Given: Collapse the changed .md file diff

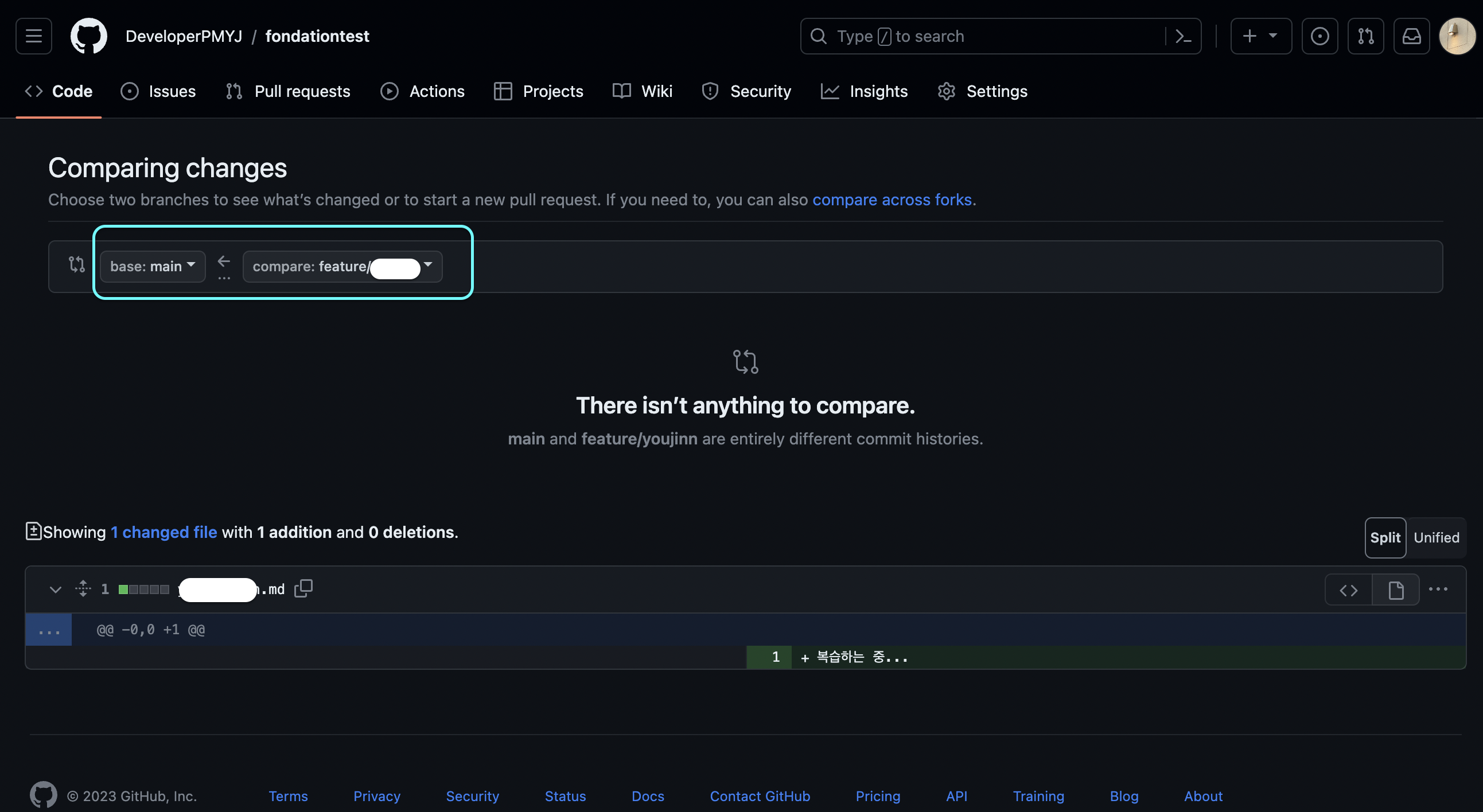Looking at the screenshot, I should 55,590.
